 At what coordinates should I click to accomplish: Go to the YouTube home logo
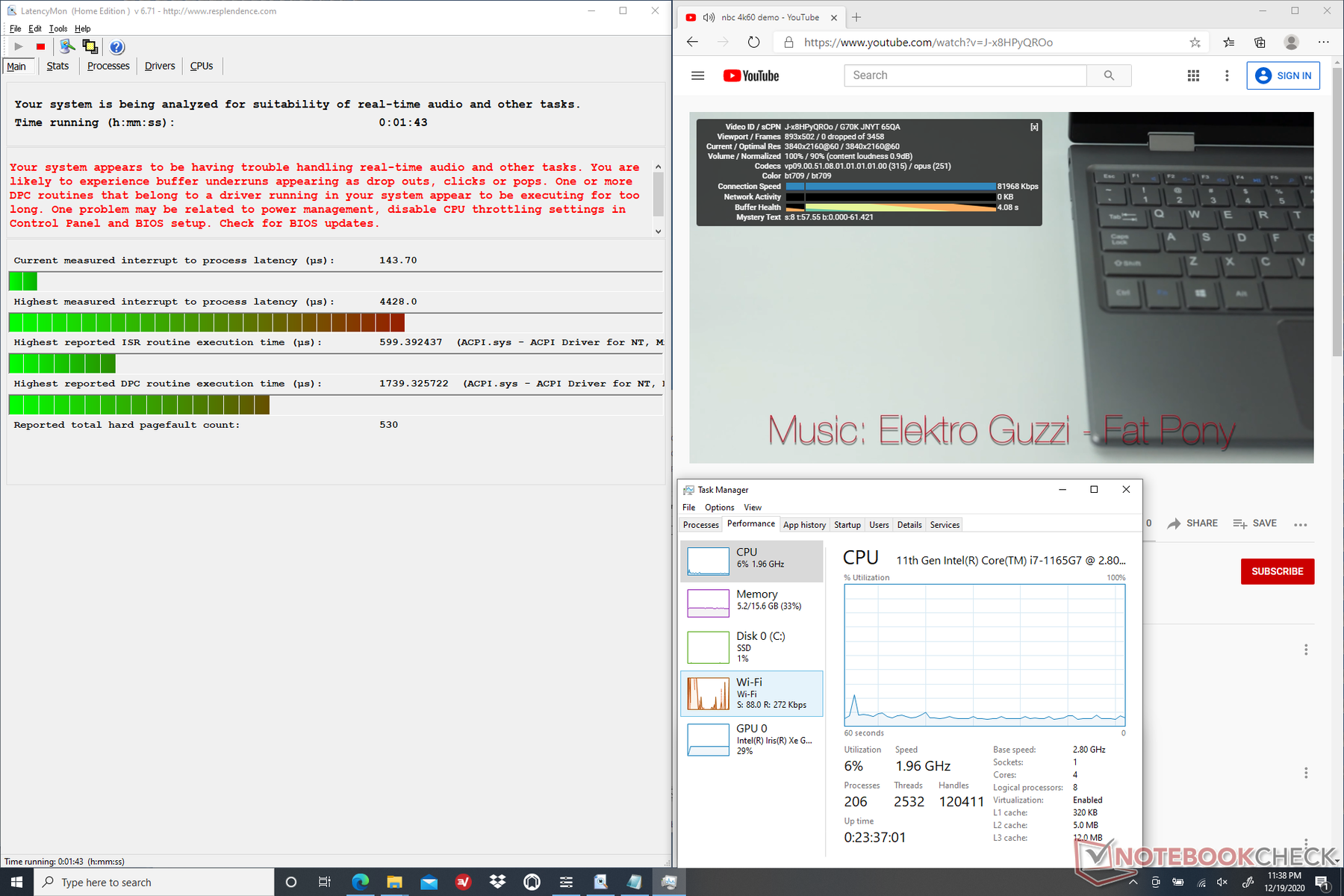tap(751, 75)
